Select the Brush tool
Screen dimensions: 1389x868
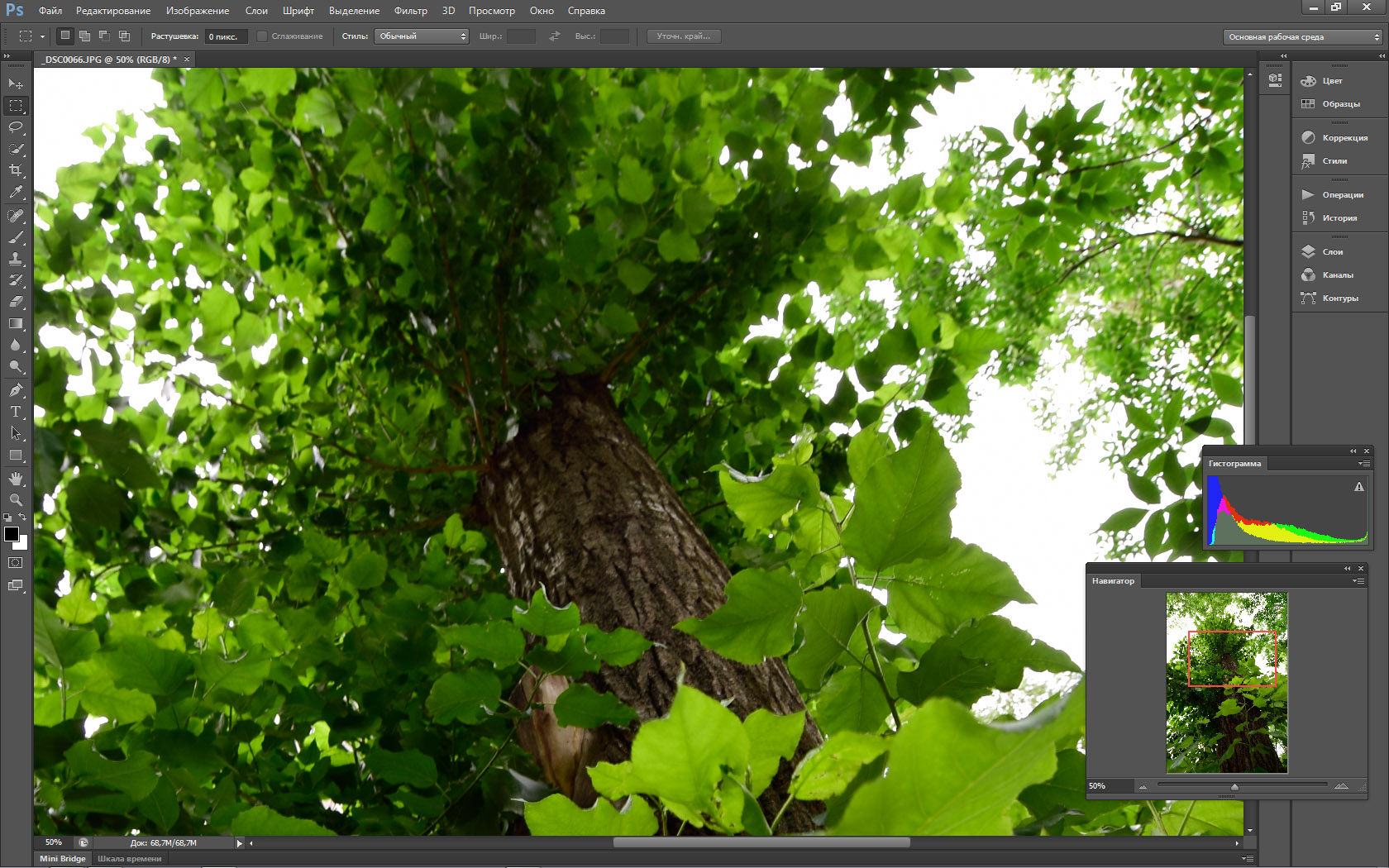click(x=16, y=237)
